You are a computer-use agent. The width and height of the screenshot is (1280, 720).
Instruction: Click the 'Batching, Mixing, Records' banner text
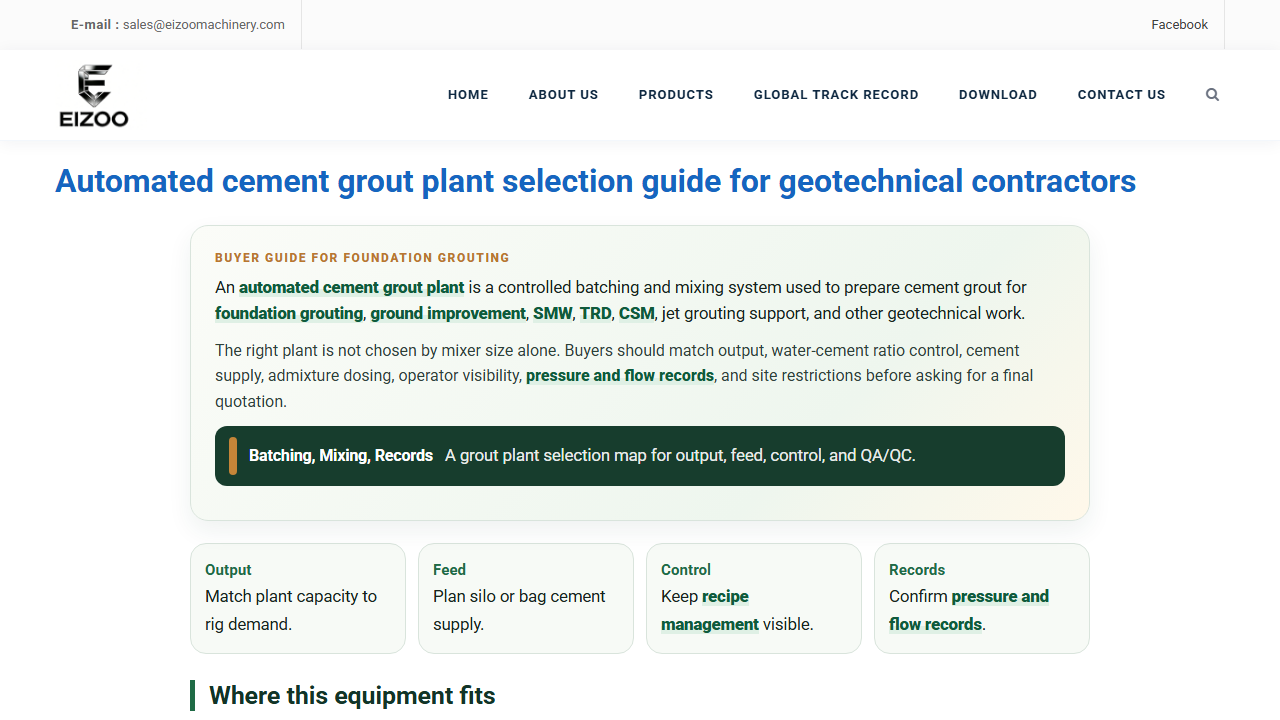coord(341,455)
